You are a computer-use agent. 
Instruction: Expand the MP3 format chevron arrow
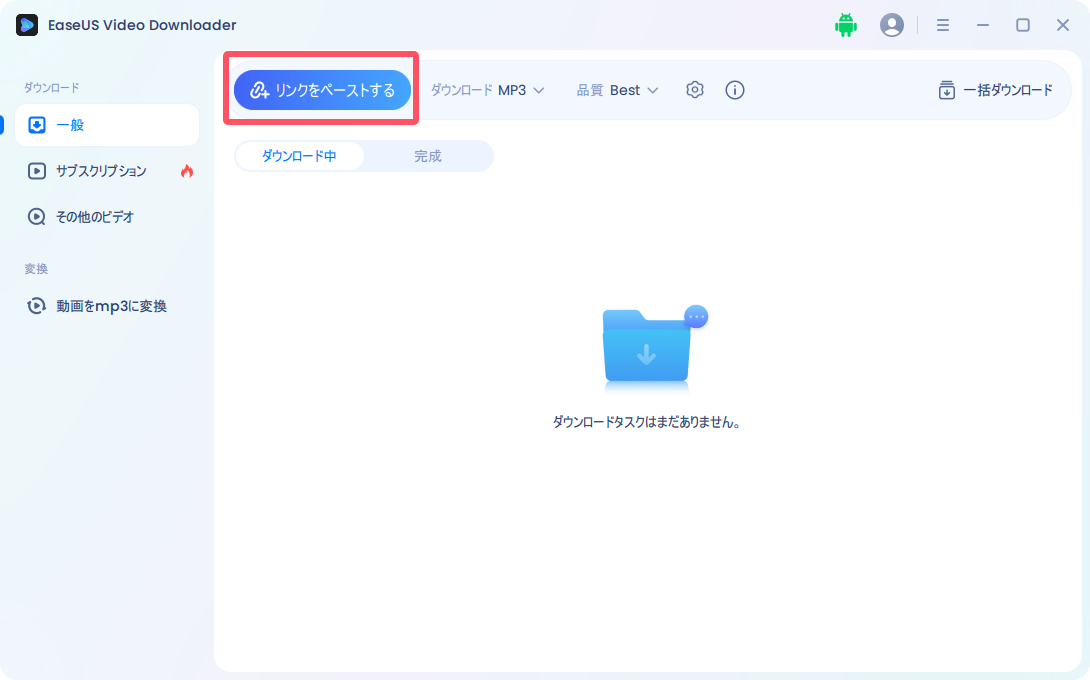[x=540, y=90]
